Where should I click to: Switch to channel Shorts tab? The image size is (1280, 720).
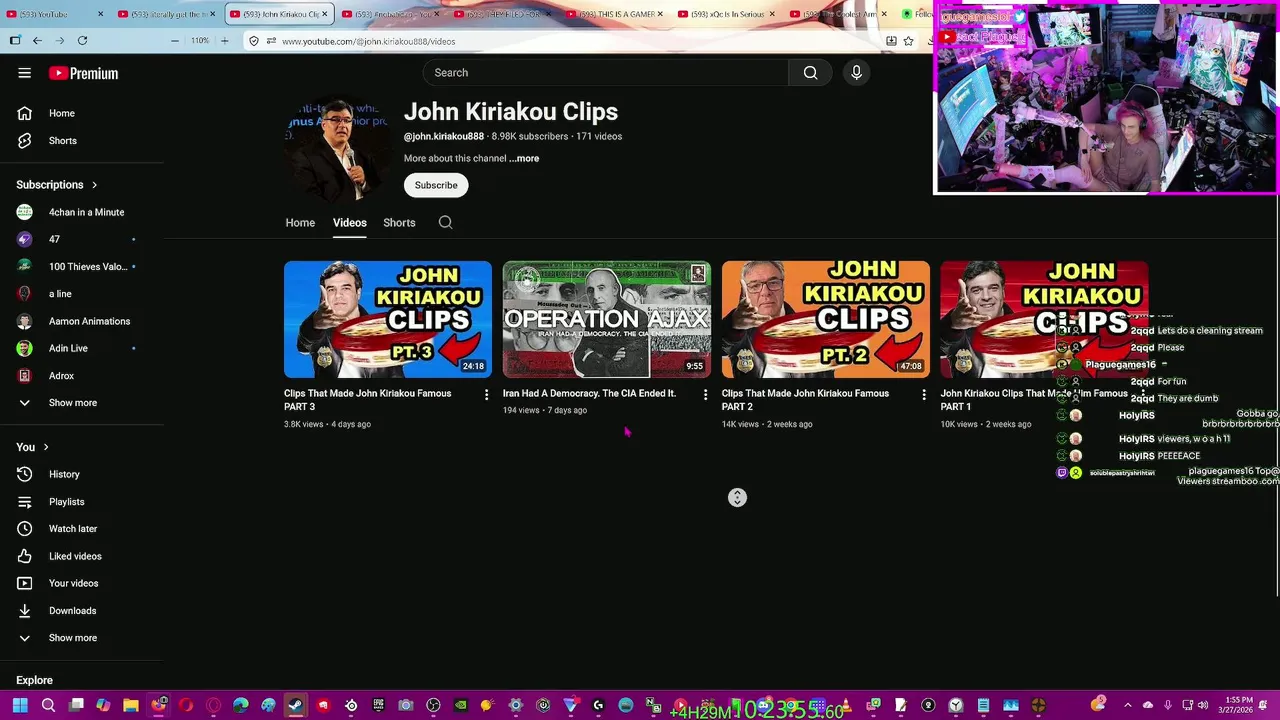click(399, 223)
